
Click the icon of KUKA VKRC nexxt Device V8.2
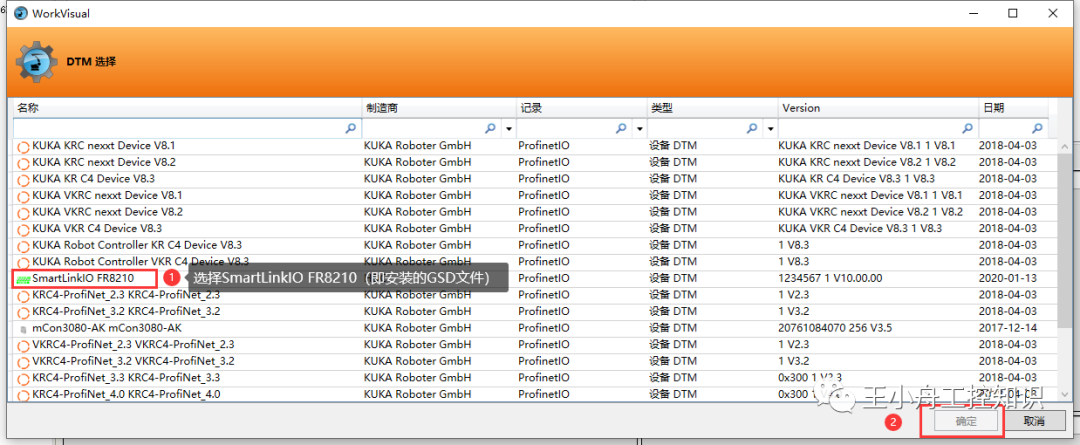pyautogui.click(x=23, y=213)
